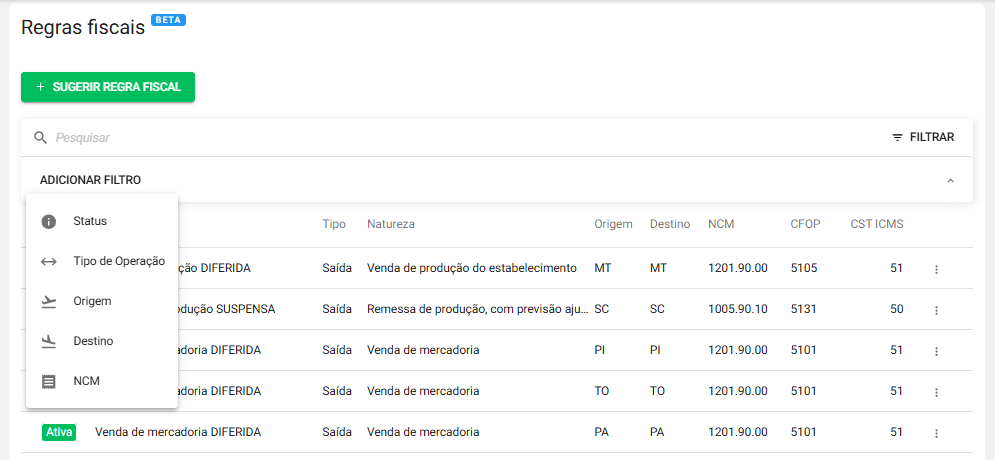Pick Origem from the filter menu
Screen dimensions: 995x460
click(x=91, y=301)
